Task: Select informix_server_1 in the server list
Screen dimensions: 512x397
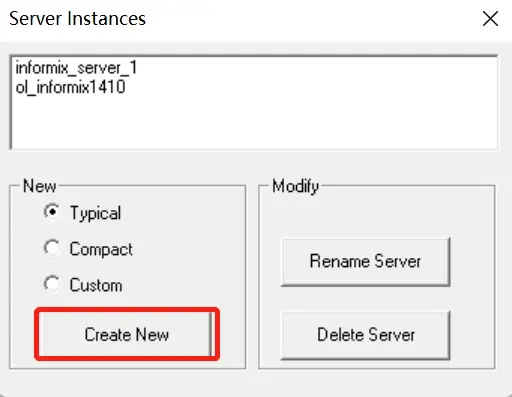Action: [76, 68]
